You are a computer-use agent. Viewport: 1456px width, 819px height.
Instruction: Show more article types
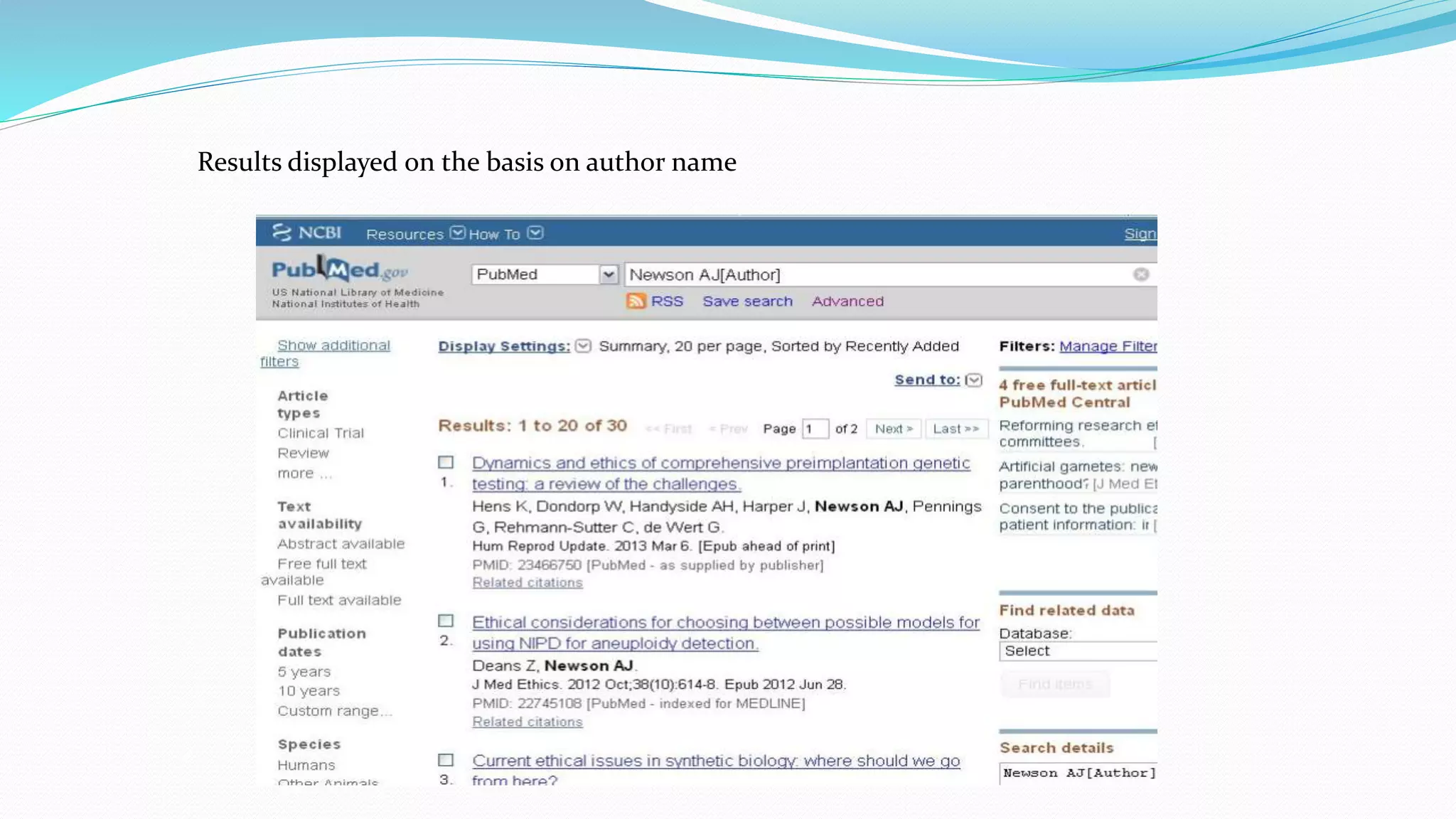(x=304, y=473)
